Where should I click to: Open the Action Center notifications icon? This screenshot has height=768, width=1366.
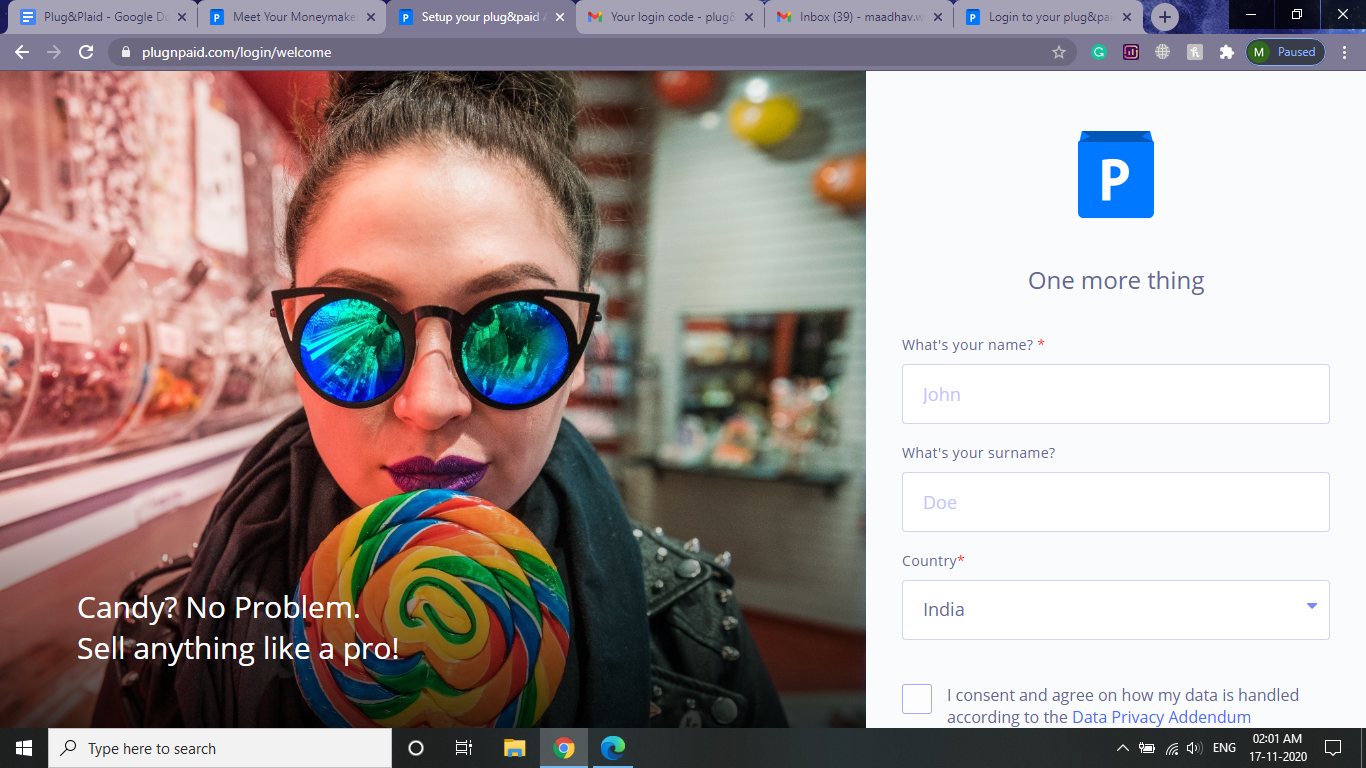pos(1332,748)
